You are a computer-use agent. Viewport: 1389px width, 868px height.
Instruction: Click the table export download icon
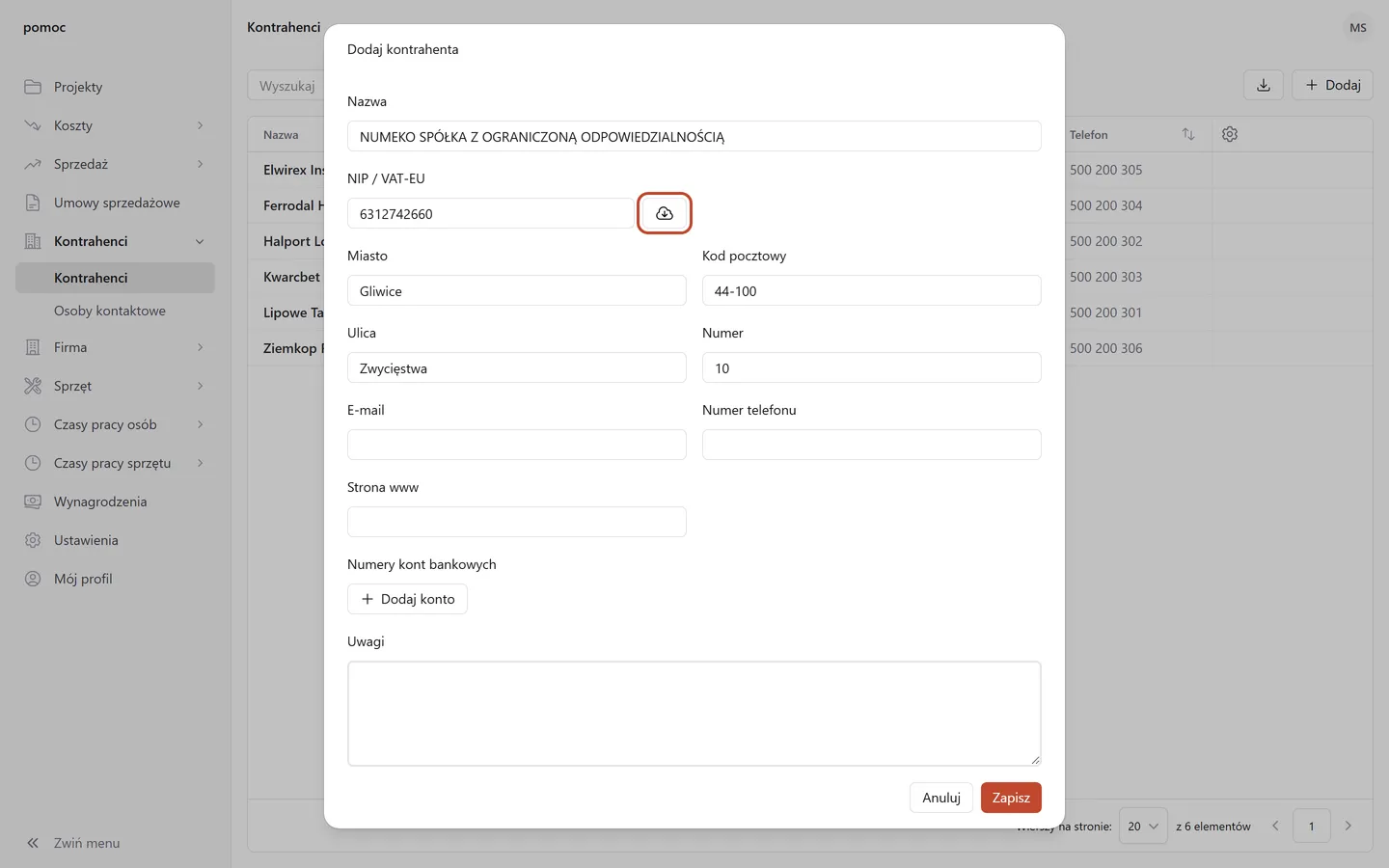pos(1264,85)
